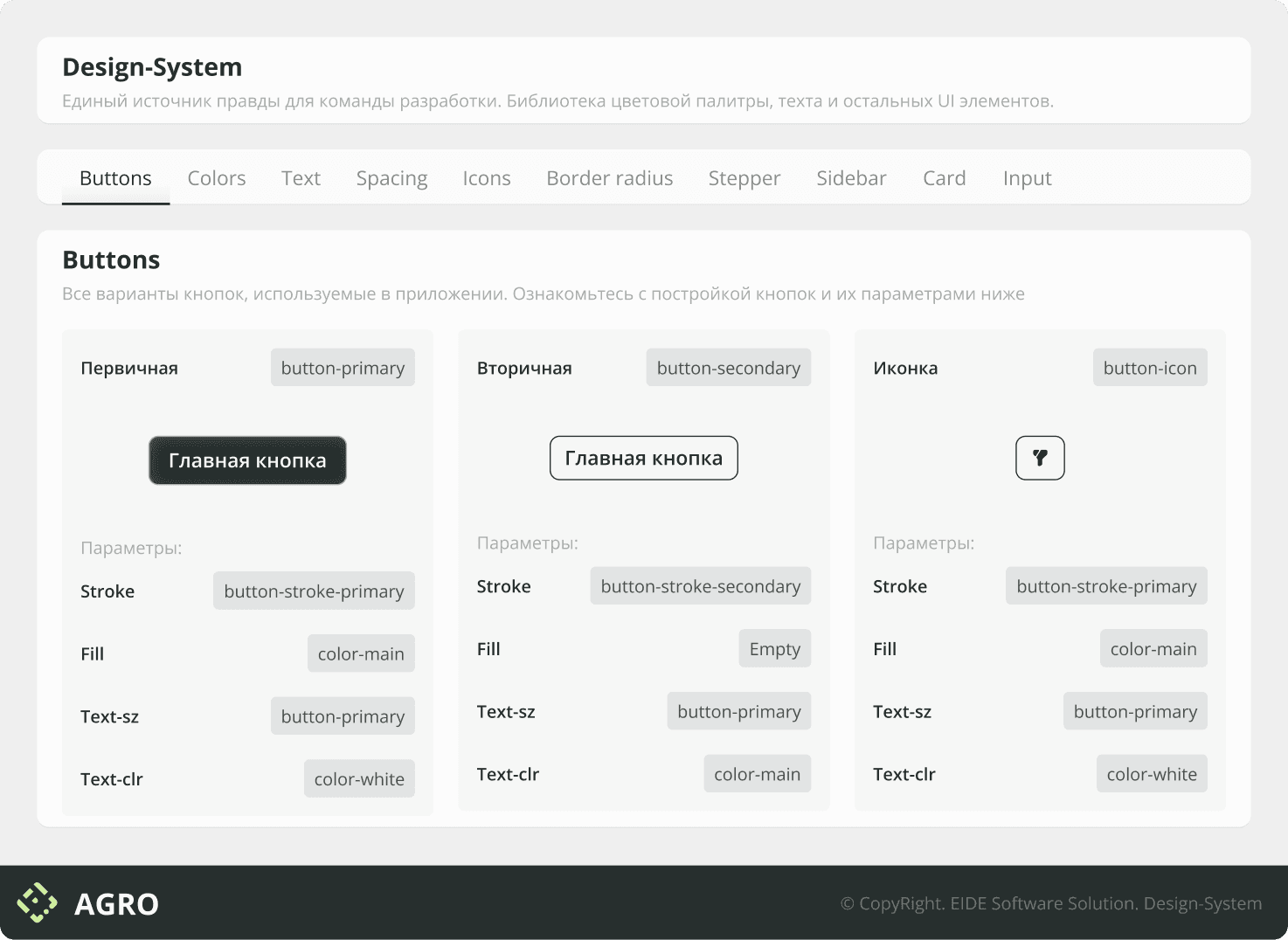
Task: Click the button-secondary tag beside Вторичная
Action: click(729, 368)
